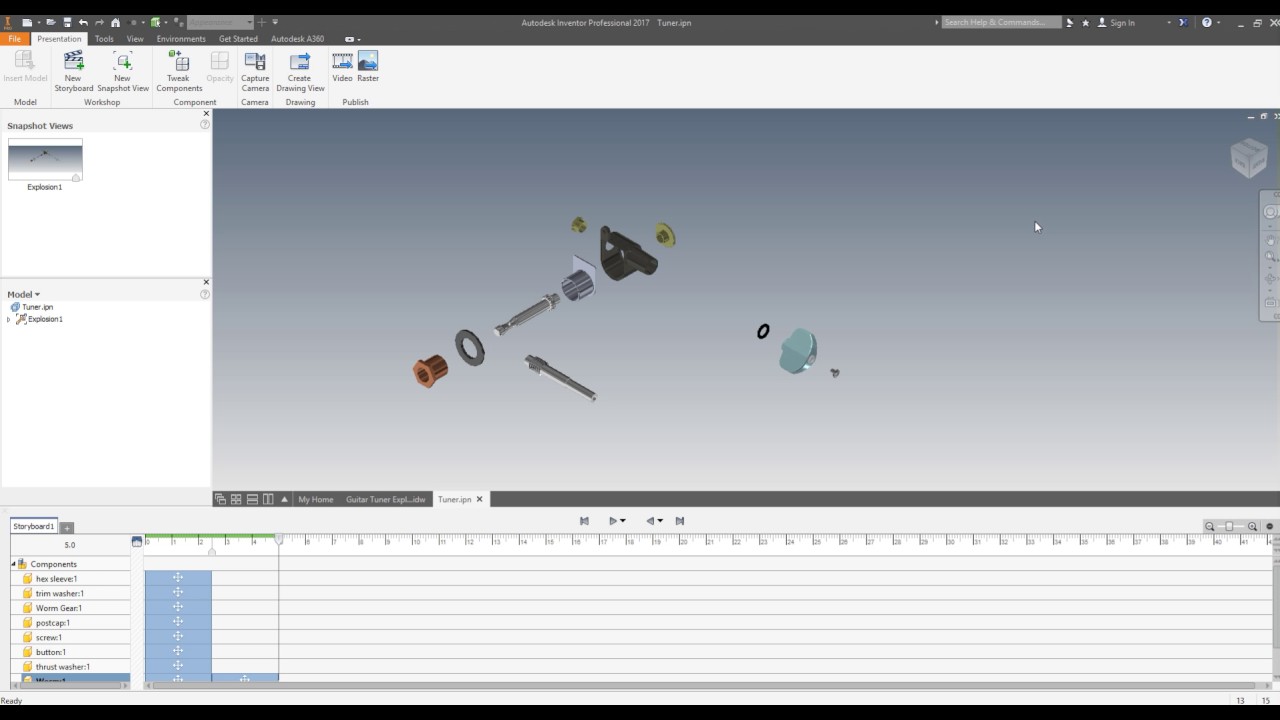Publish the presentation as Raster image
This screenshot has width=1280, height=720.
tap(368, 67)
